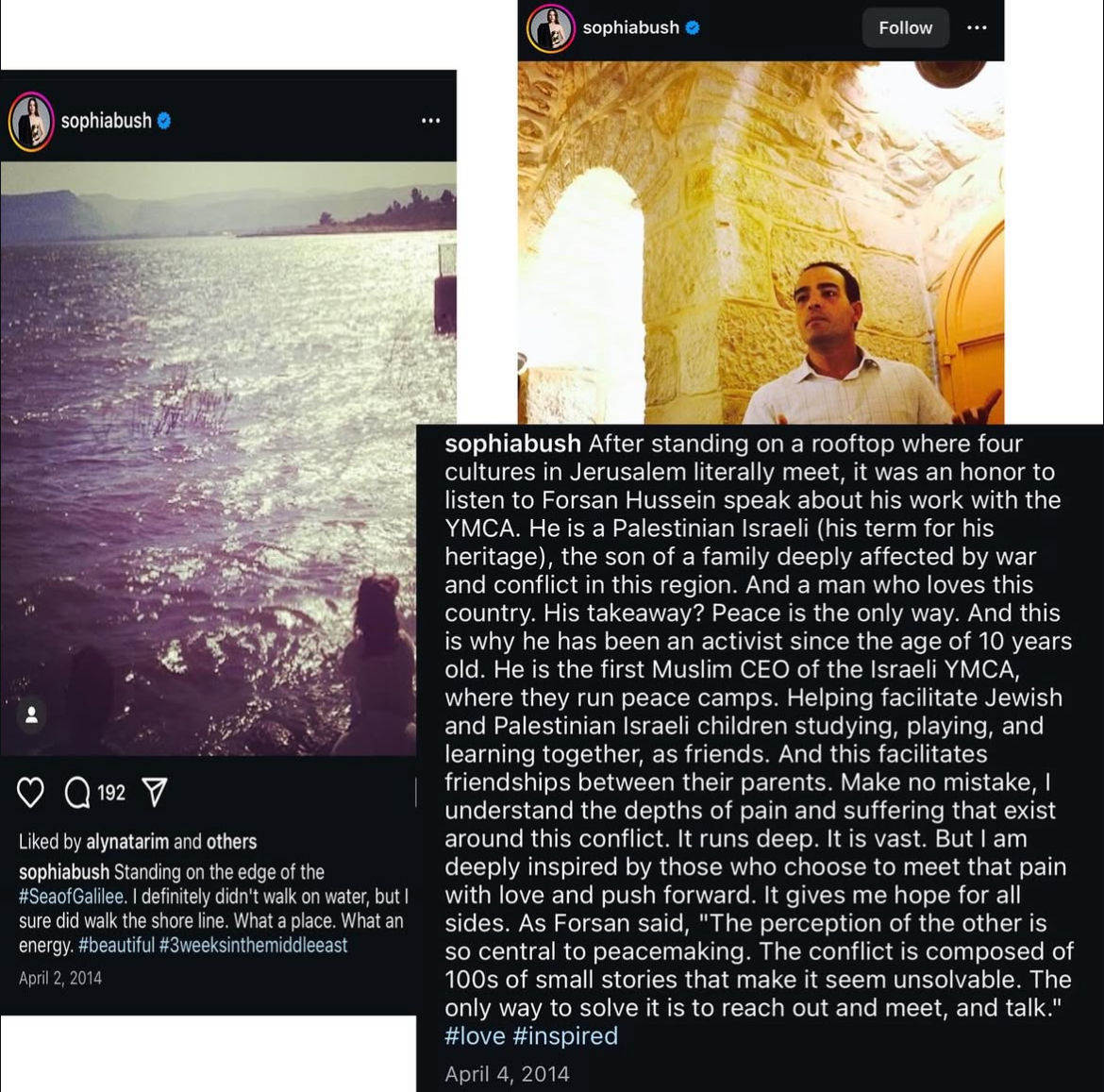Open the three-dot menu next to Follow

977,27
